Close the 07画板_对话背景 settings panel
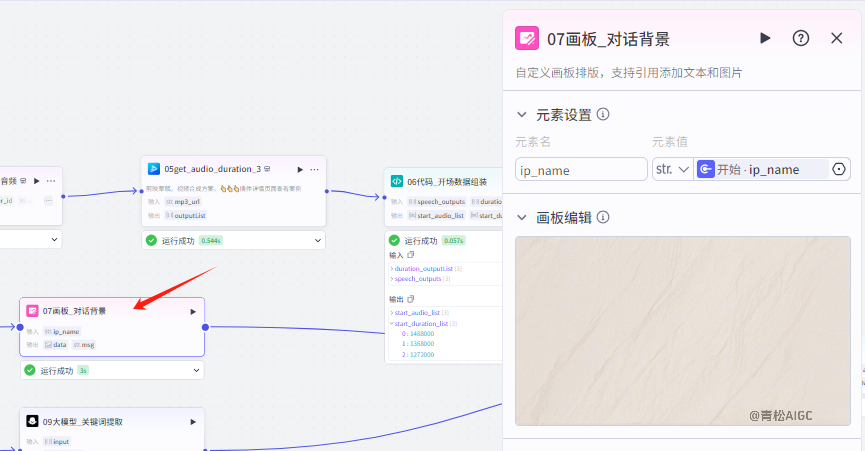The width and height of the screenshot is (865, 451). 836,38
